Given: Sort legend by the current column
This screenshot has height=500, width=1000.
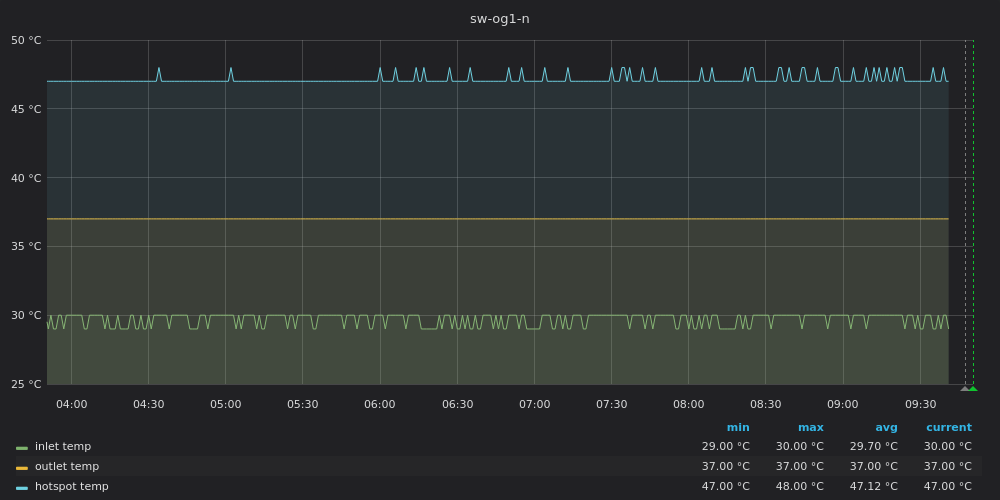Looking at the screenshot, I should 948,428.
